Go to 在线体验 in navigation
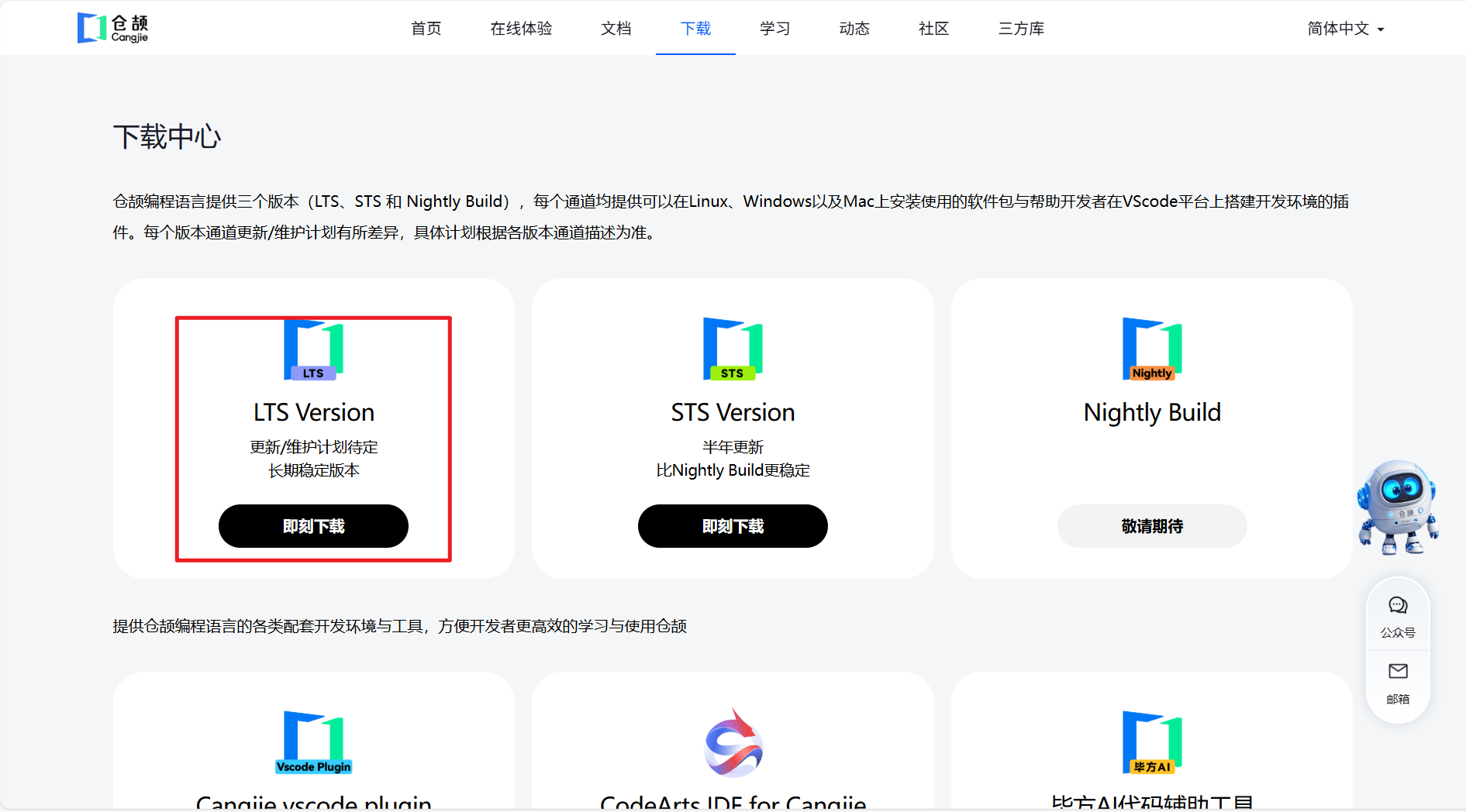The image size is (1466, 812). point(521,29)
